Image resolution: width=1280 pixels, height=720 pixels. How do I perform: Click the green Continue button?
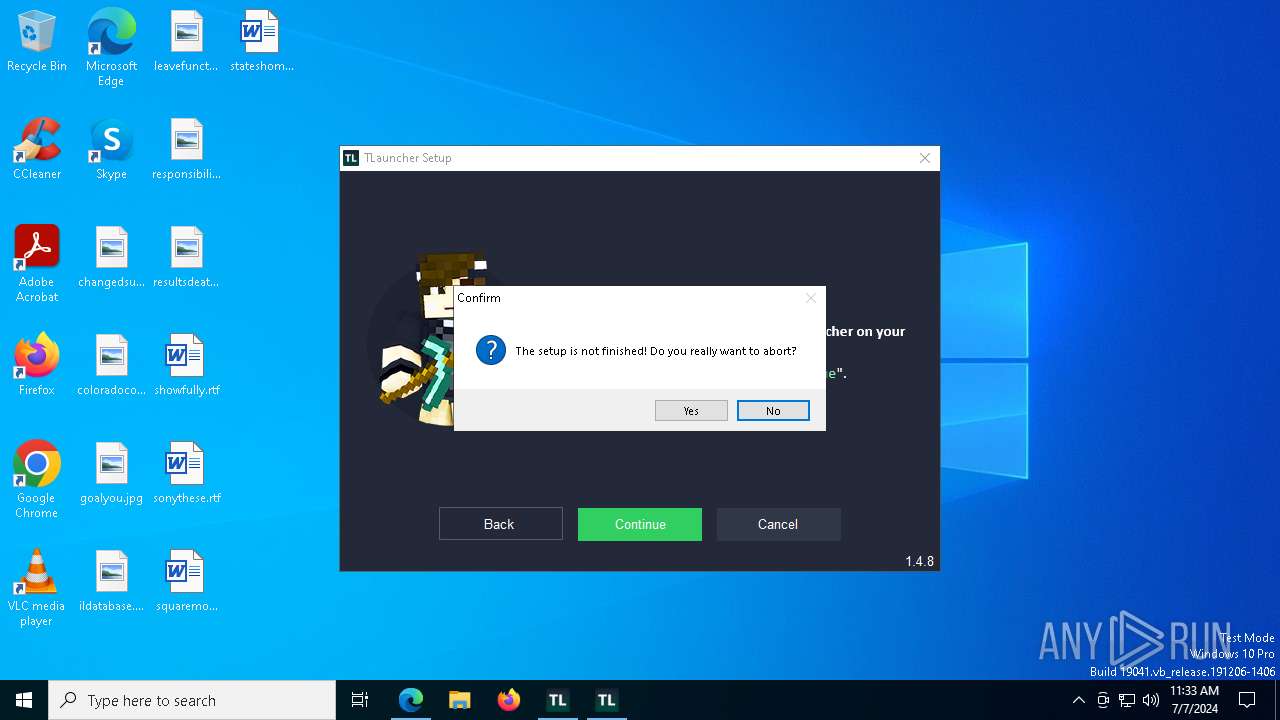(640, 524)
